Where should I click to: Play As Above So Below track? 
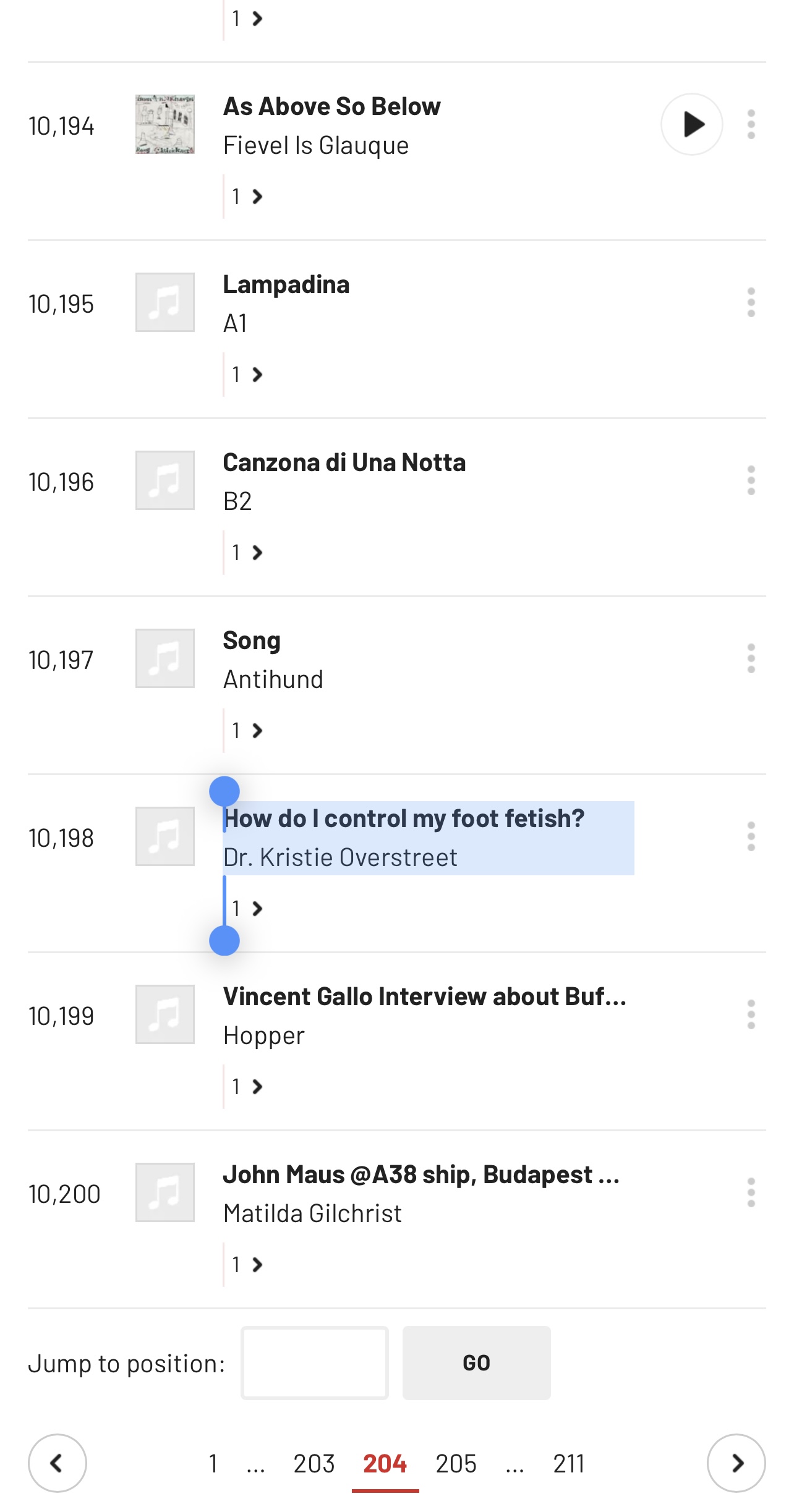coord(691,124)
